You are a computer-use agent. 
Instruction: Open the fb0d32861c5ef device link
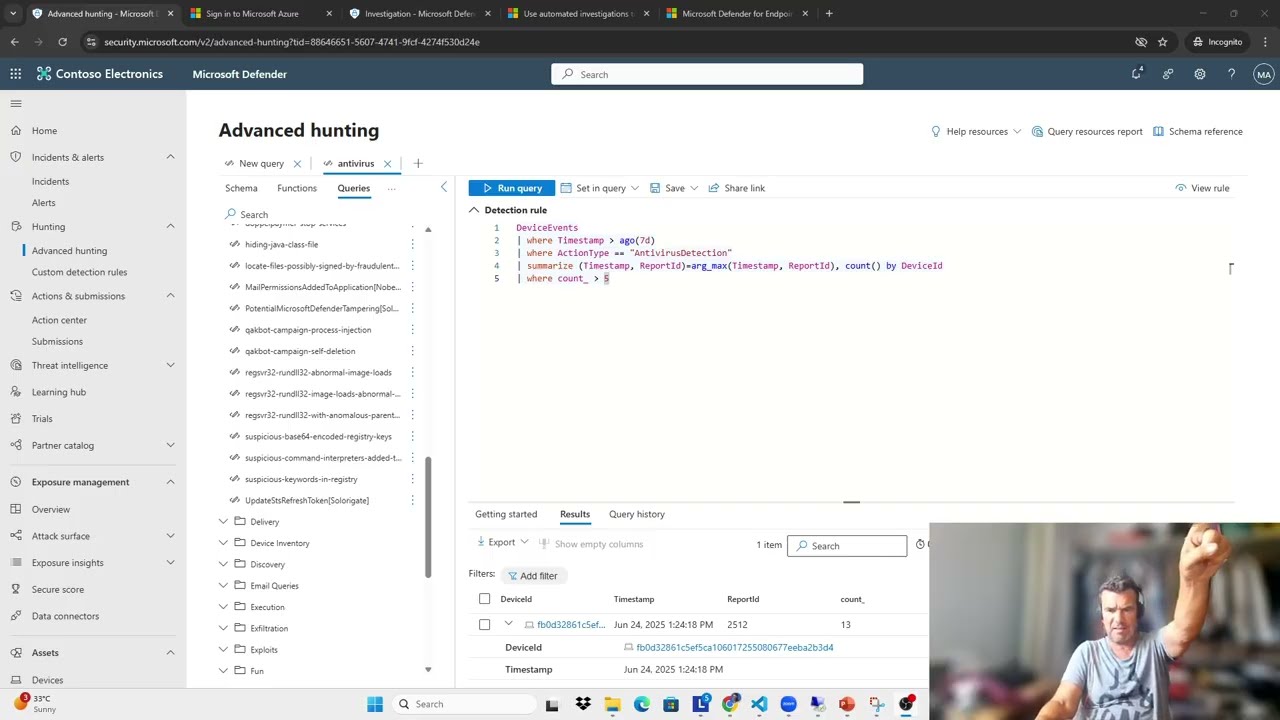coord(571,625)
